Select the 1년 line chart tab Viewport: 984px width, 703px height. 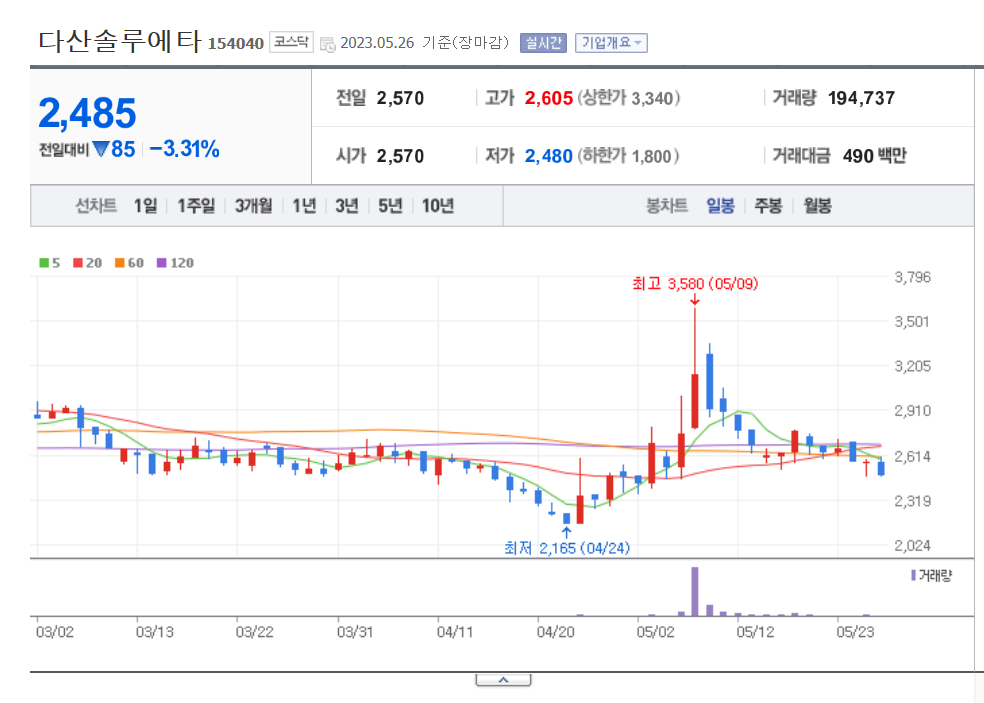[304, 205]
